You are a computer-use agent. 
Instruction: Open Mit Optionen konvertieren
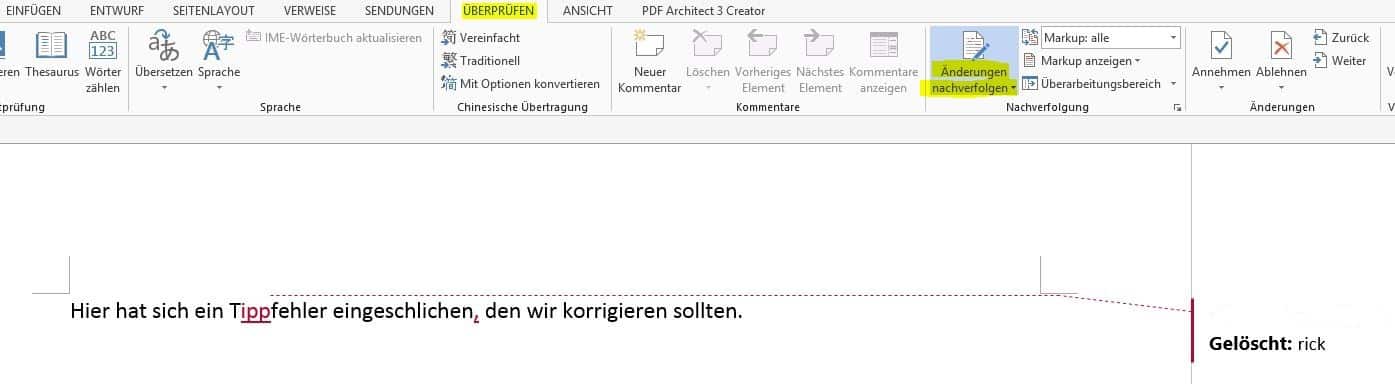pos(521,84)
